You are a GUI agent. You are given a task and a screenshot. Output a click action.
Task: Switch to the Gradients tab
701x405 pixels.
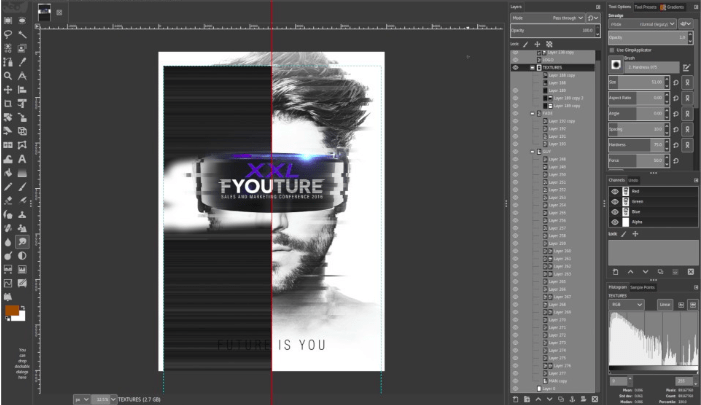pos(672,7)
